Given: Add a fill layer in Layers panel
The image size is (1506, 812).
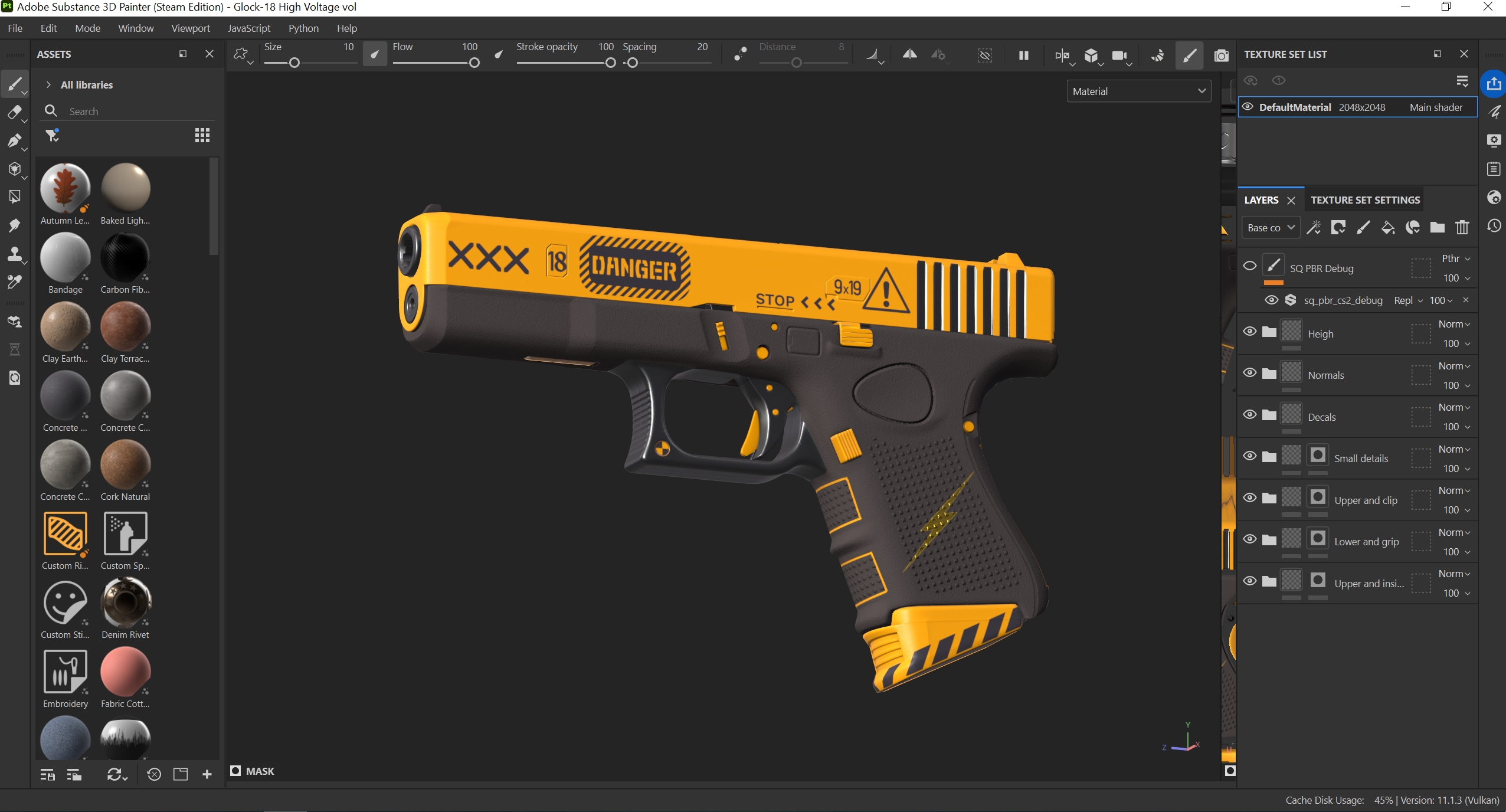Looking at the screenshot, I should [x=1387, y=228].
